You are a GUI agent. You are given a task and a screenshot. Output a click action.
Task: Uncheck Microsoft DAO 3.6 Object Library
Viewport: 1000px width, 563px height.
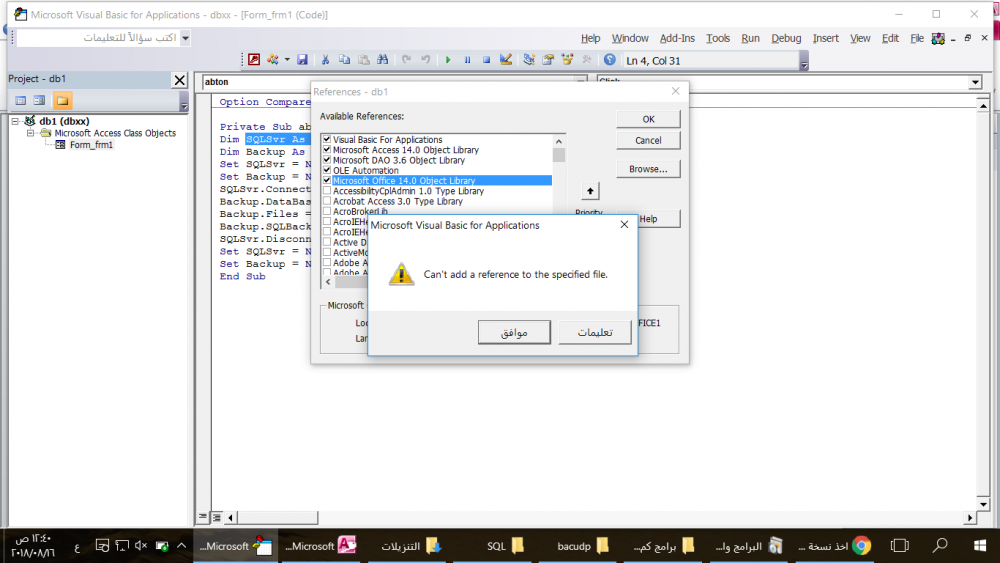pyautogui.click(x=327, y=160)
